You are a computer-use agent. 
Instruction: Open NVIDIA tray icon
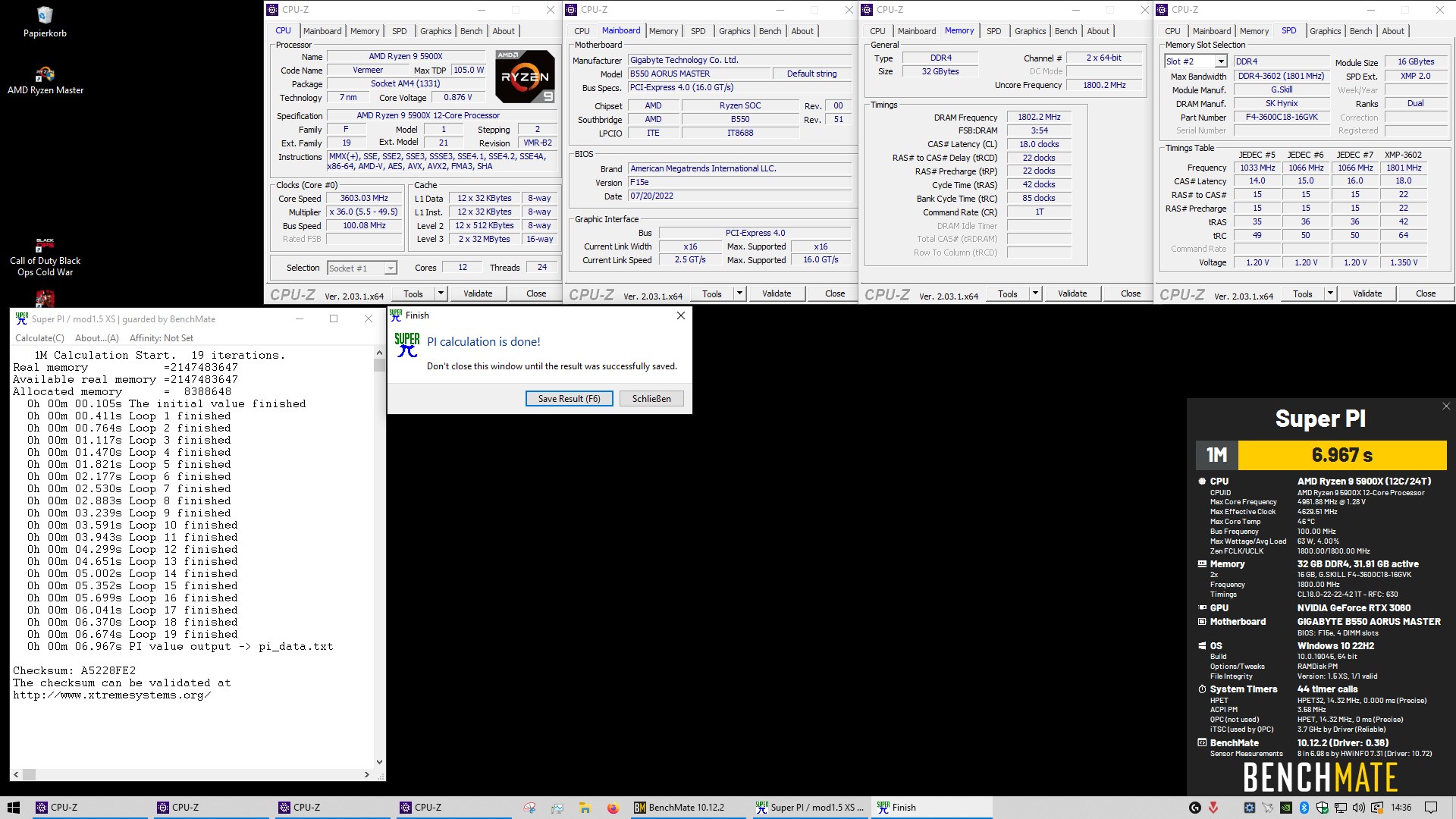point(1286,808)
